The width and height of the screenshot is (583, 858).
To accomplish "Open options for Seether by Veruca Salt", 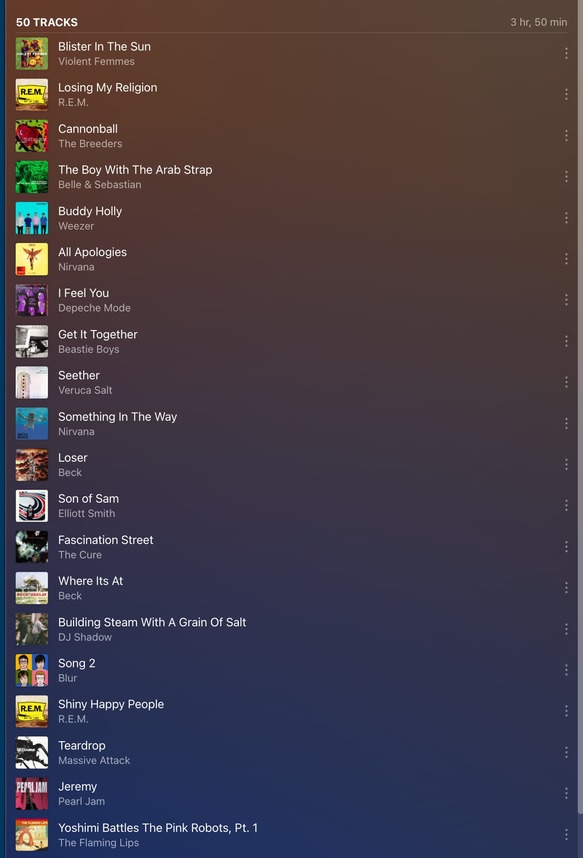I will tap(566, 382).
